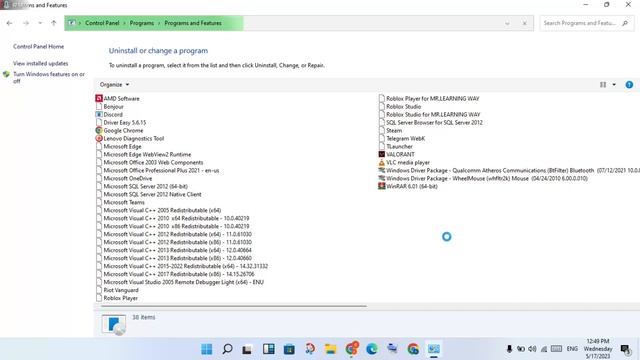Open the volume icon in system tray
Image resolution: width=640 pixels, height=360 pixels.
pyautogui.click(x=532, y=349)
